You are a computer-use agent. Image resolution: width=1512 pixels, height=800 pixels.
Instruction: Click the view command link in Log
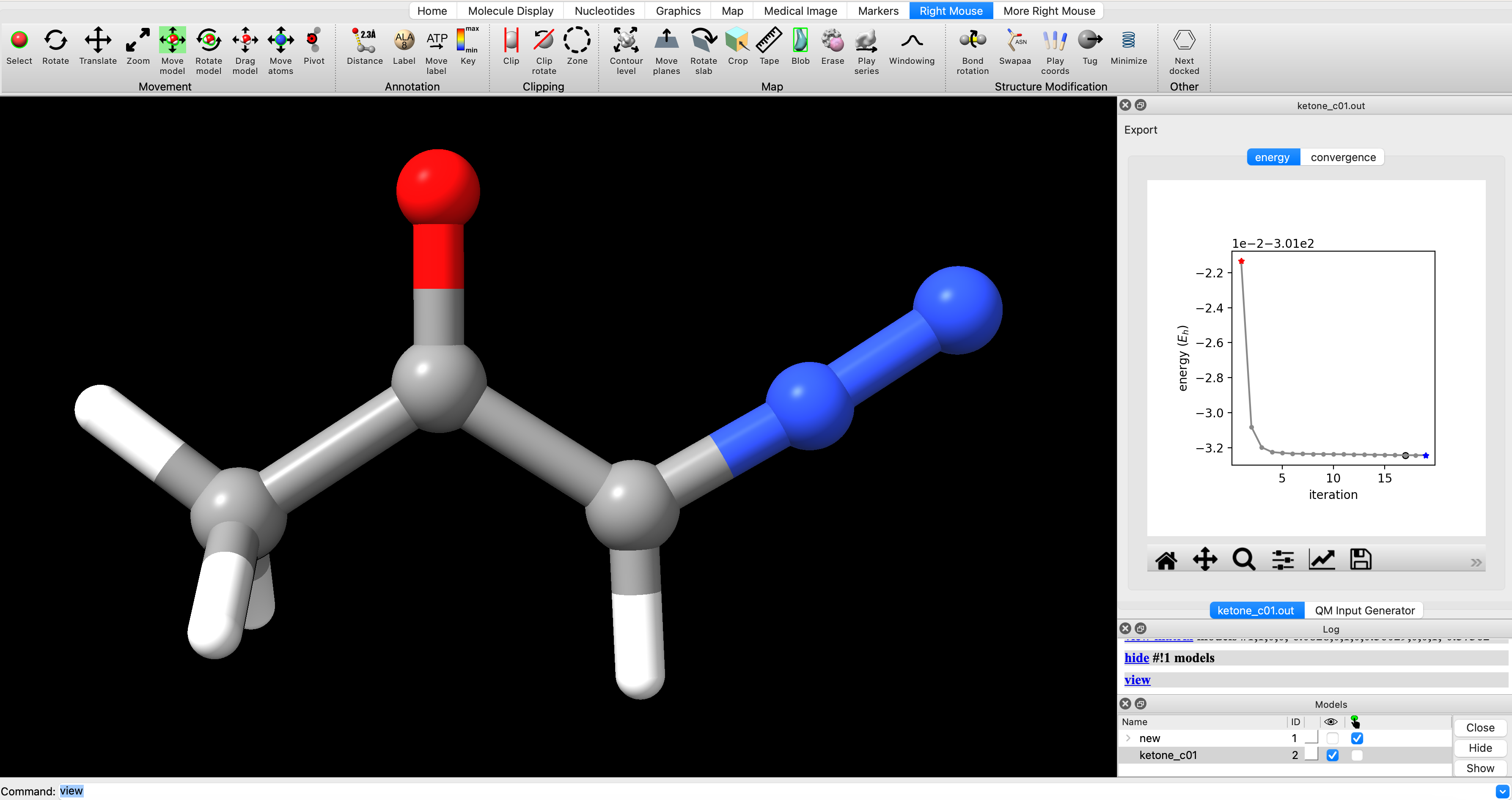coord(1137,680)
